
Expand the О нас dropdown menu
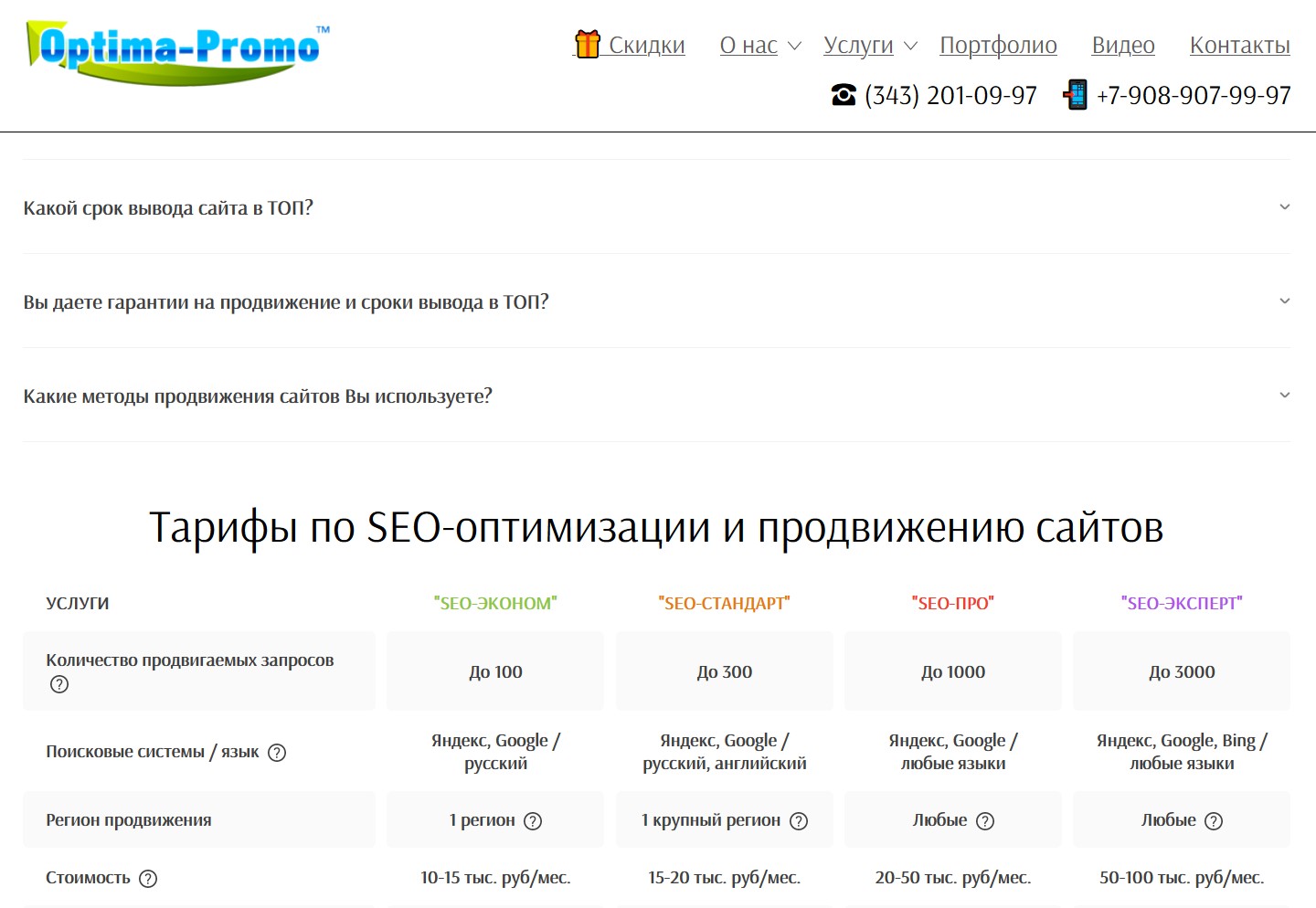(x=759, y=46)
